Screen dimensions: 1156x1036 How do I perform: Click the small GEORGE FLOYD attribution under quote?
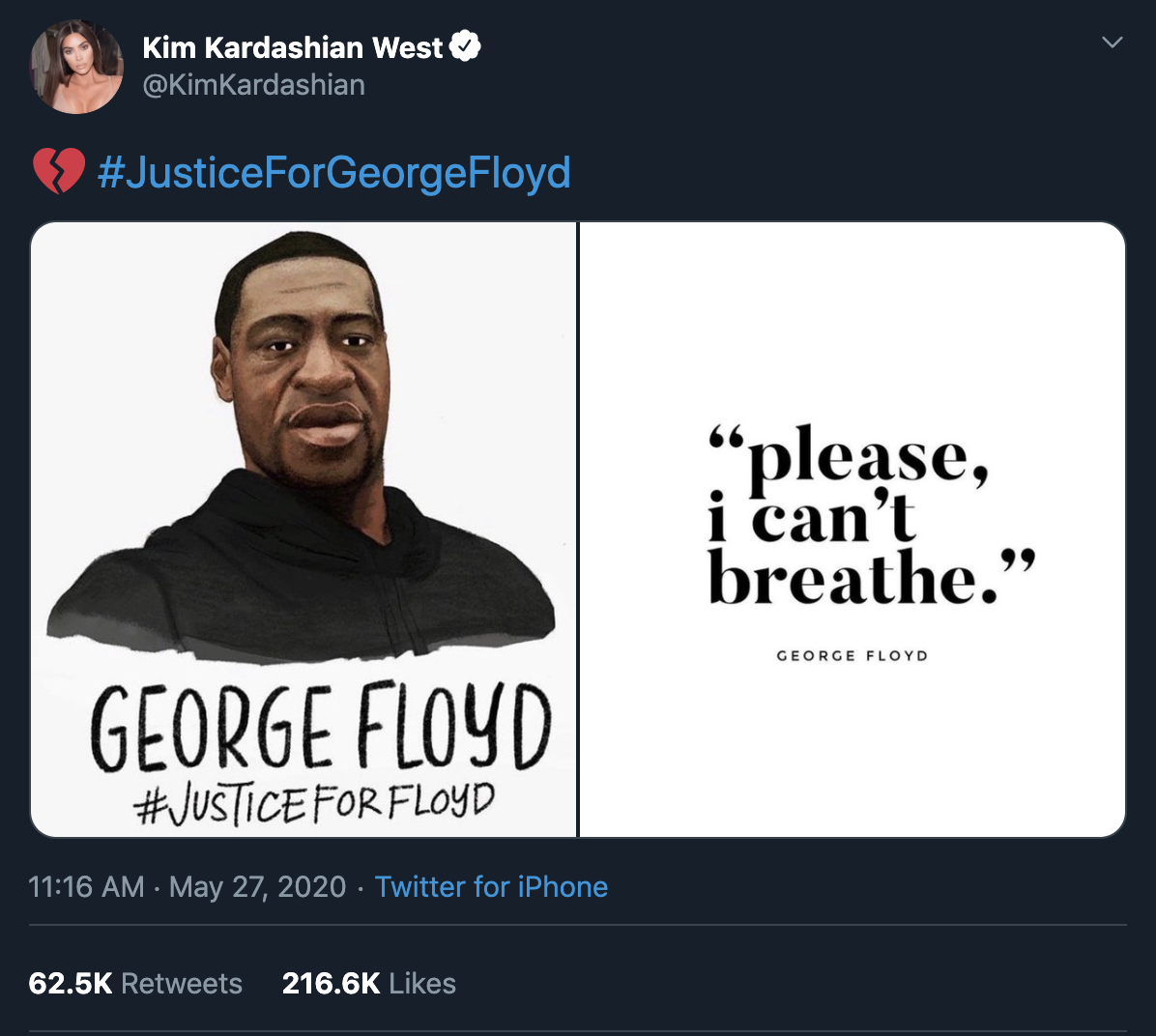(852, 655)
